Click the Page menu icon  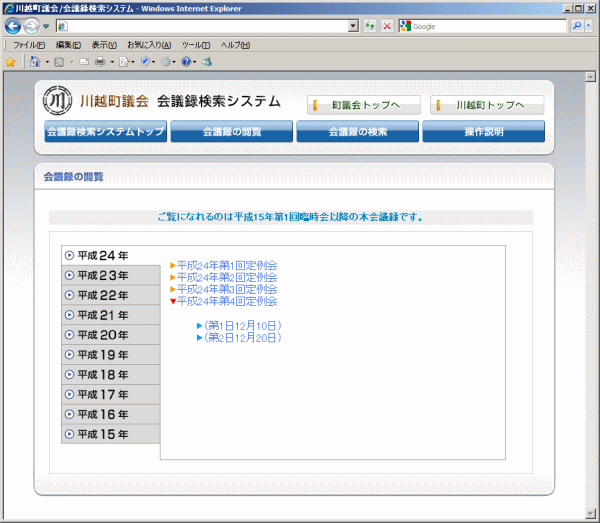tap(124, 62)
